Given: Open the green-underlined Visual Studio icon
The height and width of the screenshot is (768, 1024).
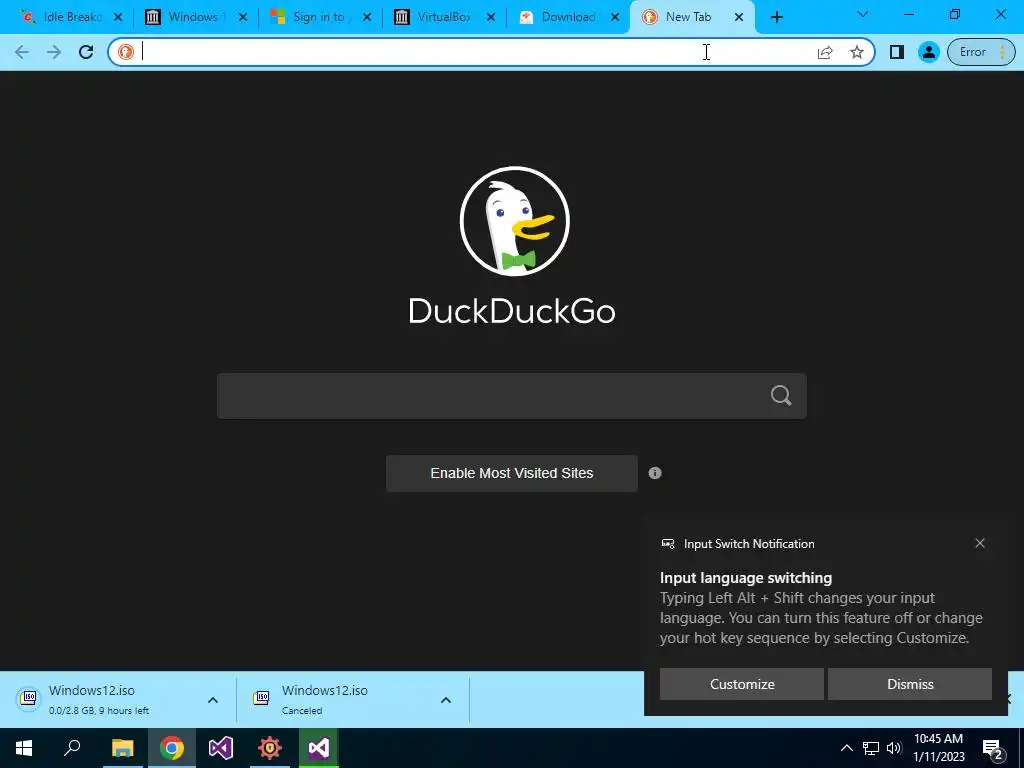Looking at the screenshot, I should click(319, 748).
